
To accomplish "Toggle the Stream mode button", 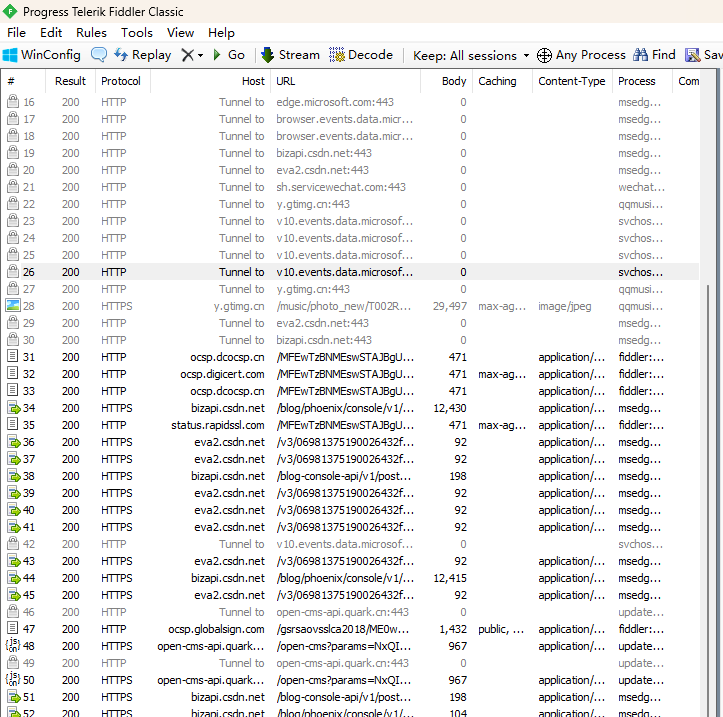I will [290, 55].
